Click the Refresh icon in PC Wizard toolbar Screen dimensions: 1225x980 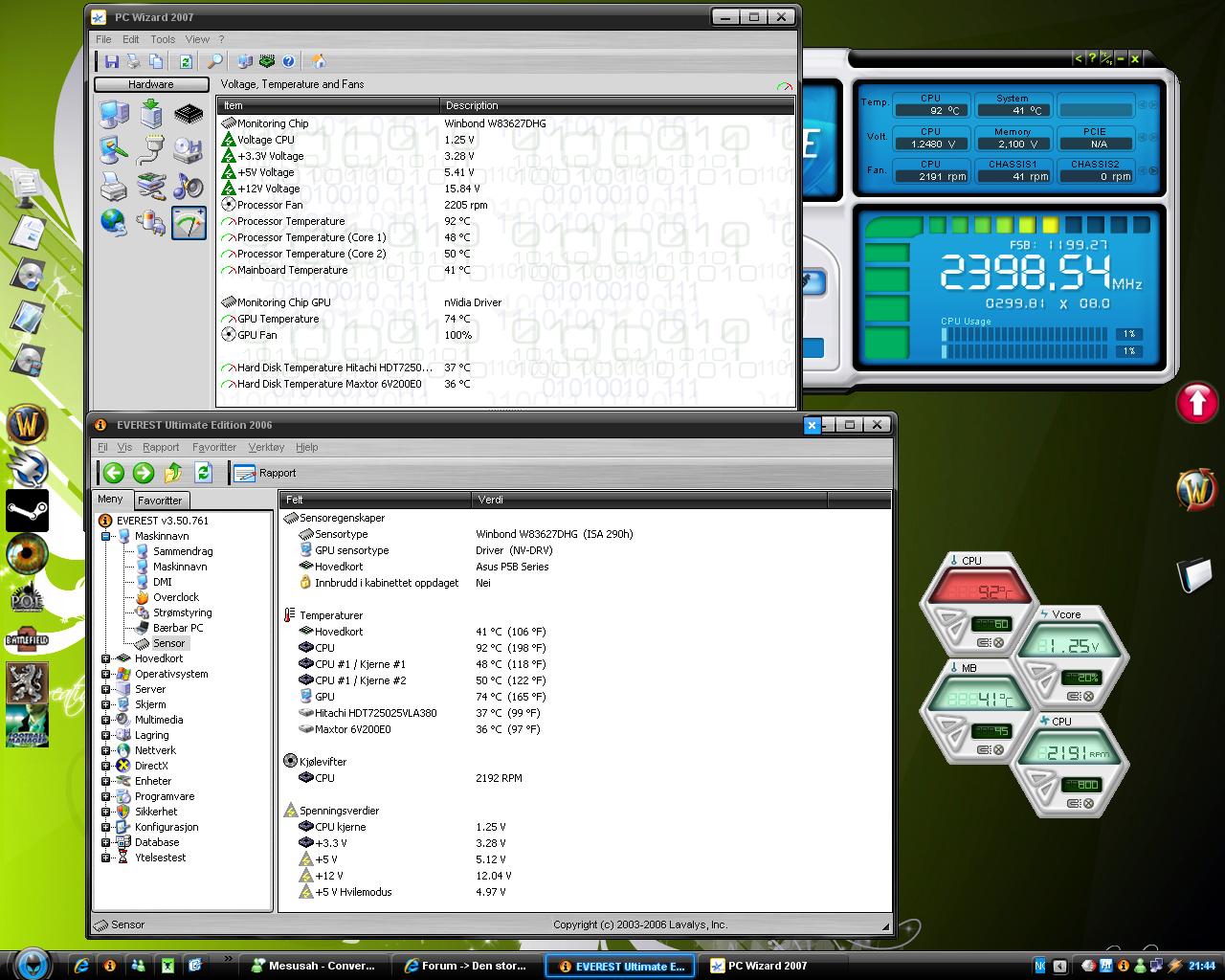[186, 61]
